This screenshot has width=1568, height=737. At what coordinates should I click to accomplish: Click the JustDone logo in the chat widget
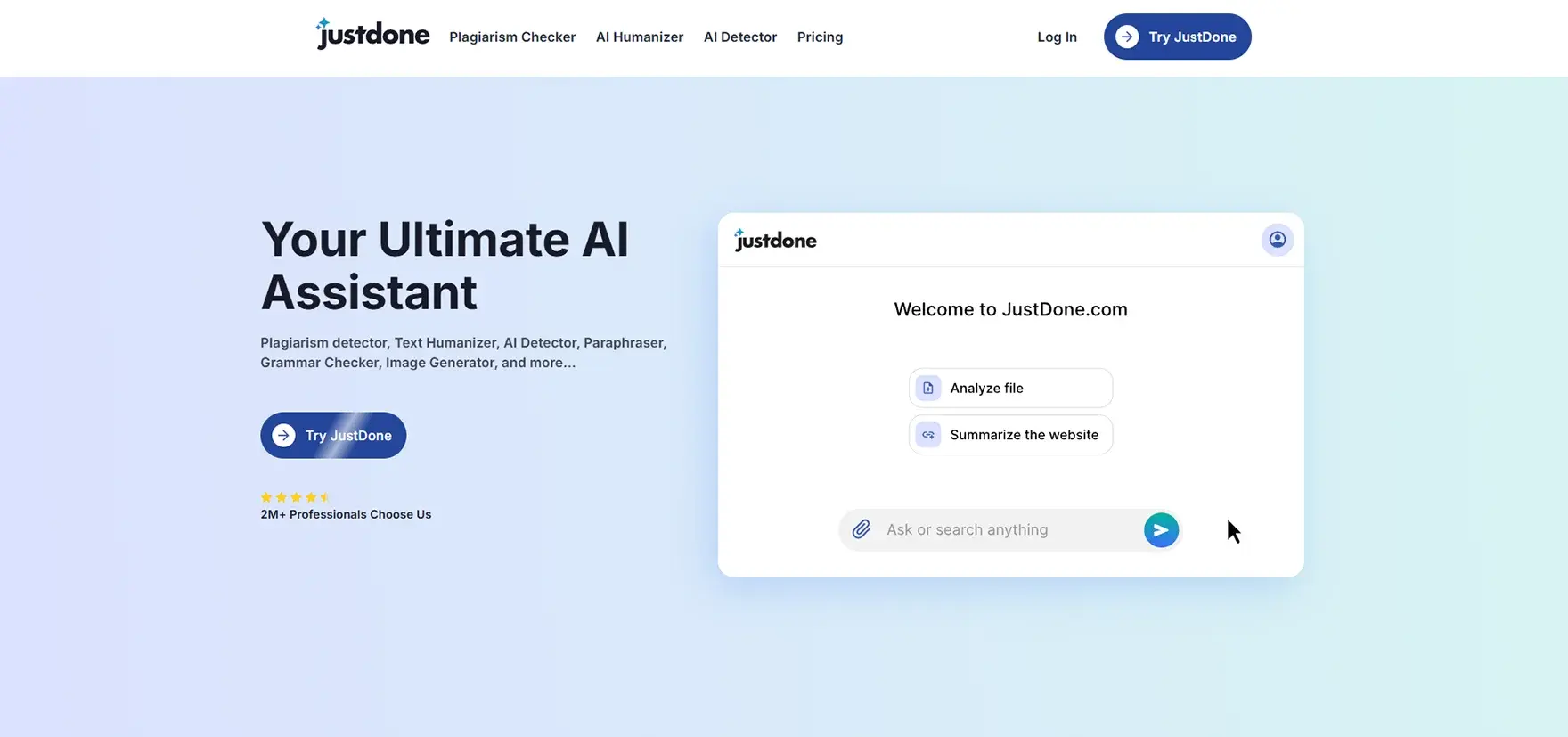(775, 240)
